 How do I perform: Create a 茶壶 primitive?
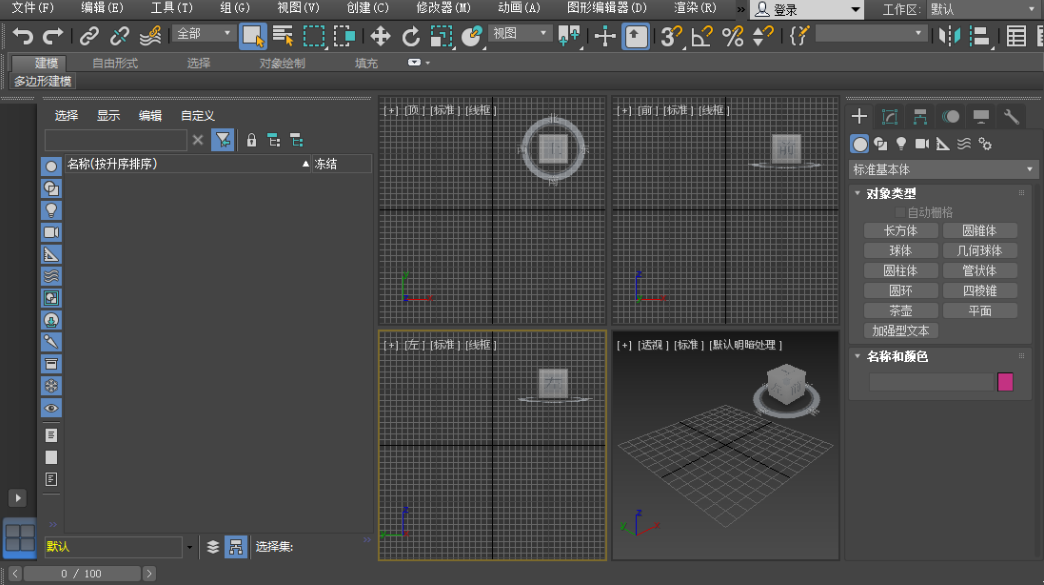pyautogui.click(x=900, y=311)
